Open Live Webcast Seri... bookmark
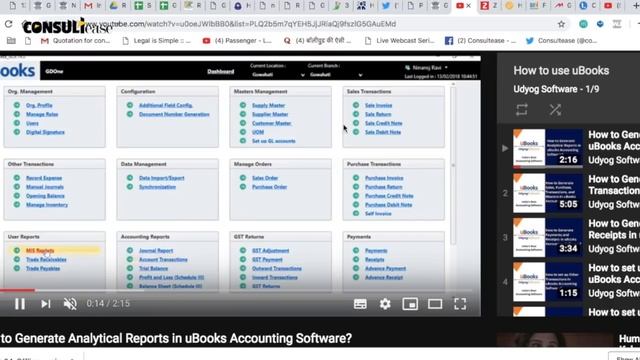 (x=400, y=41)
